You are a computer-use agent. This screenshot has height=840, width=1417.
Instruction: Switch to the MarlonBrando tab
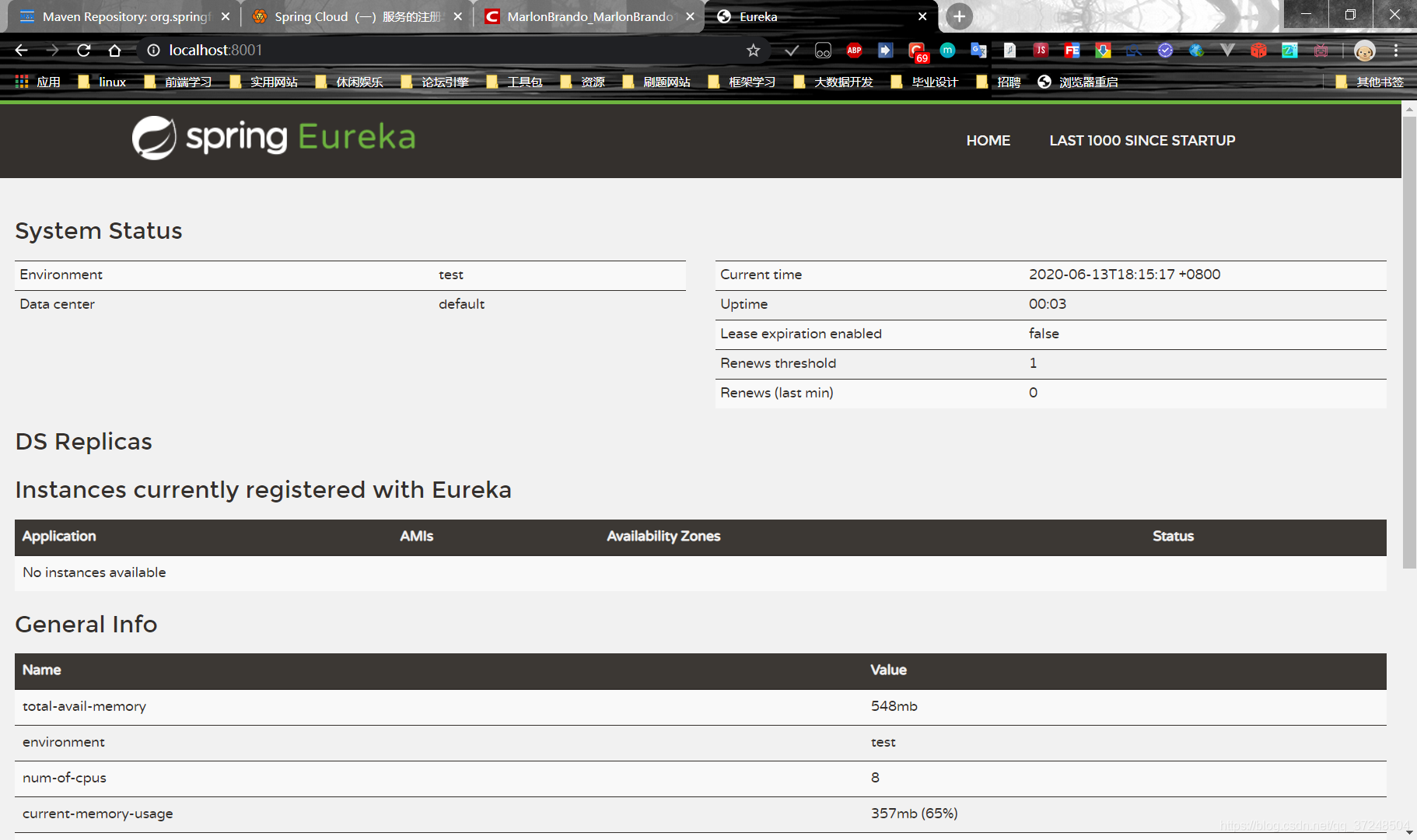coord(590,16)
